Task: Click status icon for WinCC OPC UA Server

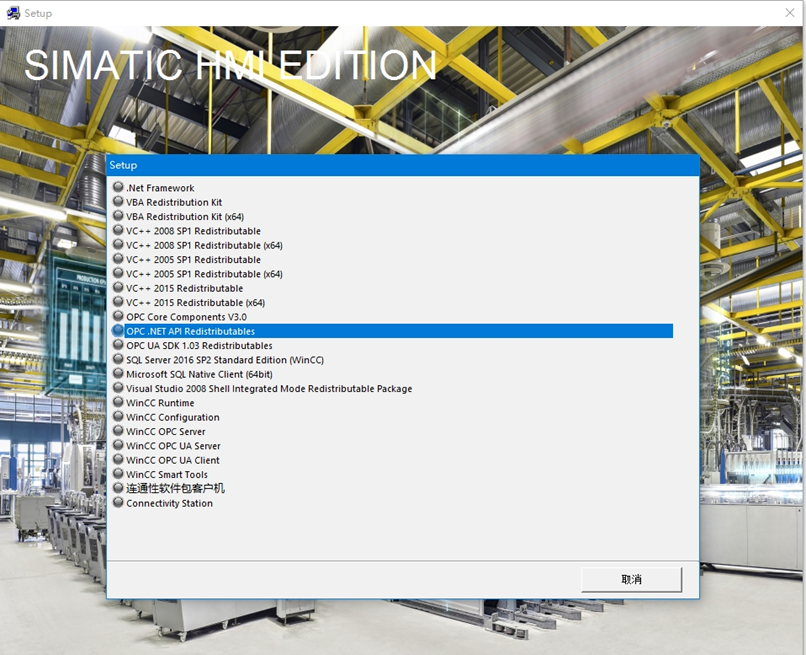Action: tap(118, 445)
